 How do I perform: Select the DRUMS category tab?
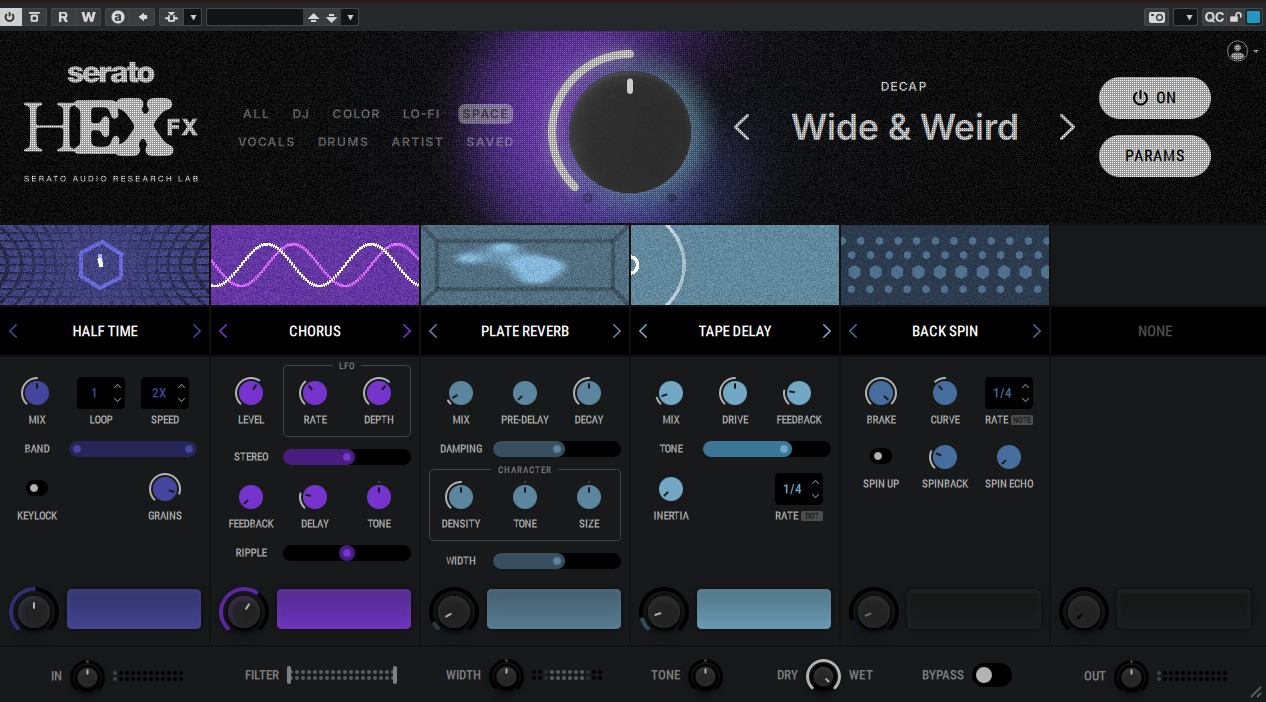pos(344,142)
